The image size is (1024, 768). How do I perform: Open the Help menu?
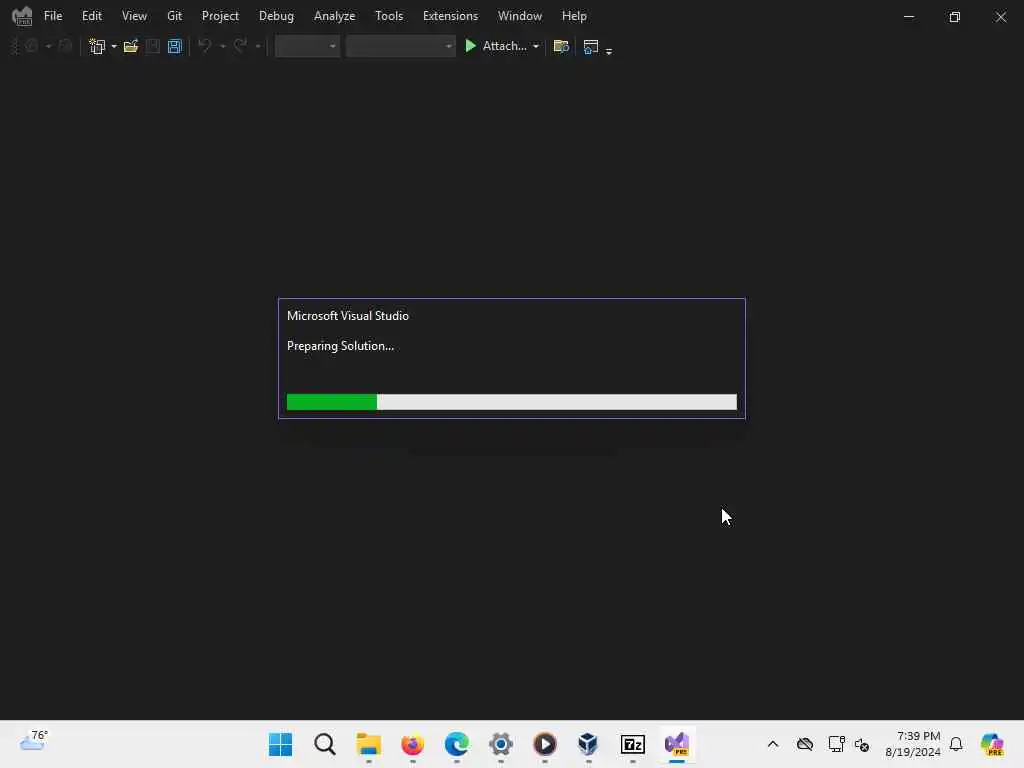click(x=574, y=16)
